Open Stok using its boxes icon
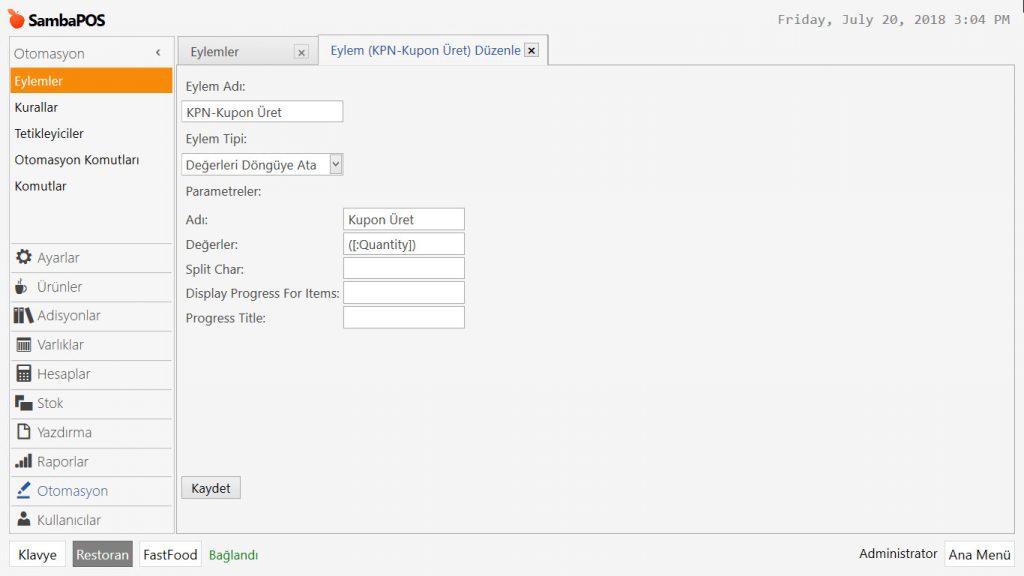1024x576 pixels. coord(24,403)
